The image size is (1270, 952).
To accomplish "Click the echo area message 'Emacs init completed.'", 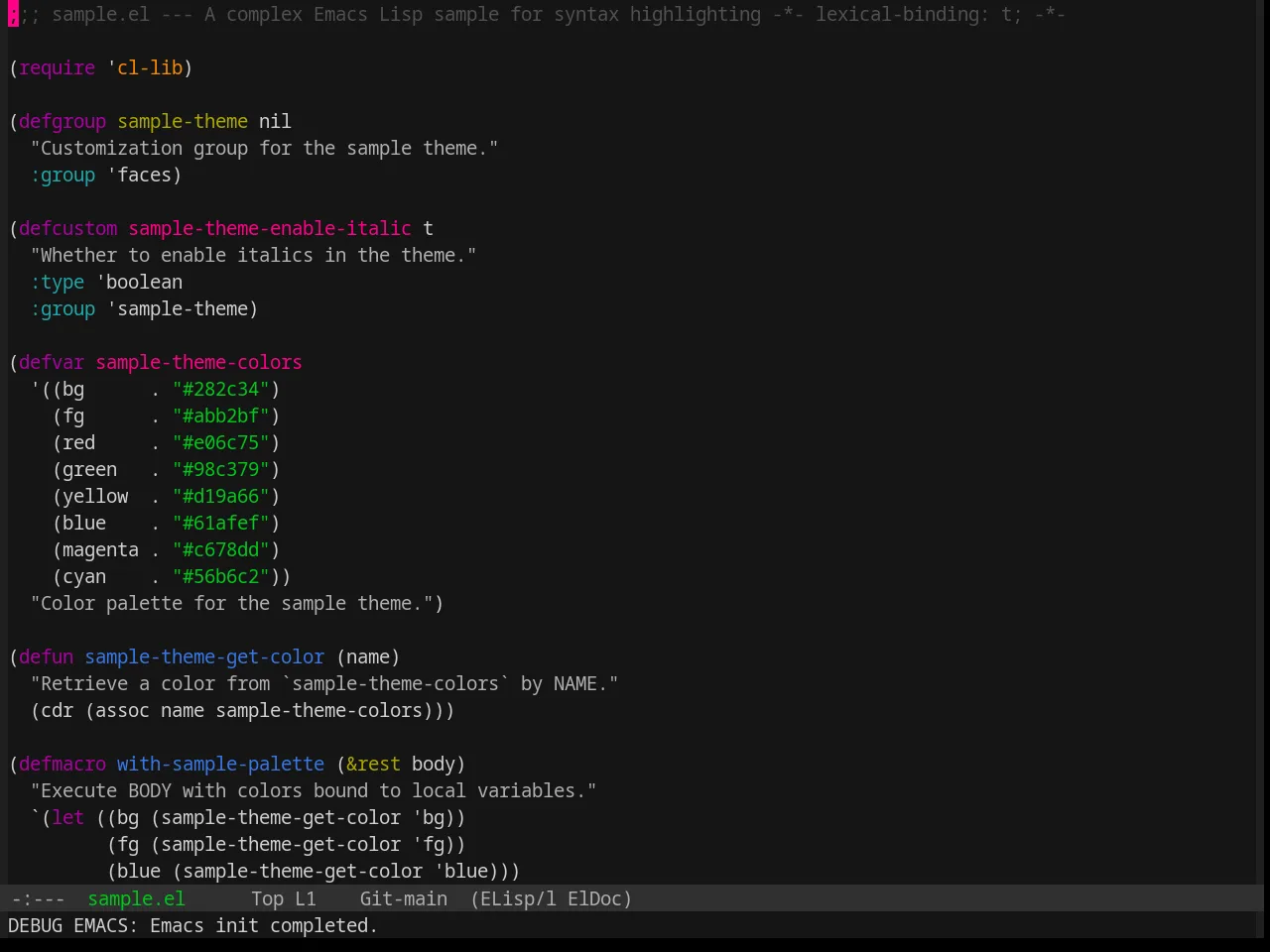I will [264, 925].
